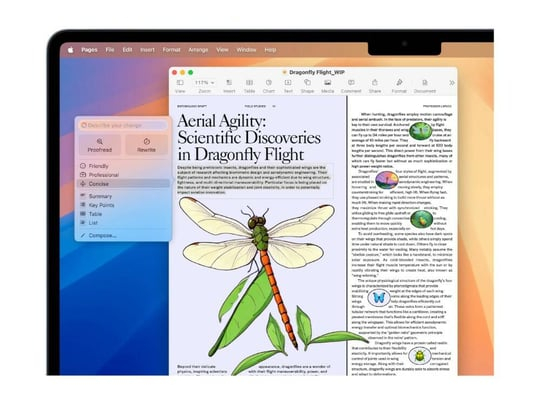Open the Window menu
Image resolution: width=540 pixels, height=405 pixels.
[x=246, y=50]
